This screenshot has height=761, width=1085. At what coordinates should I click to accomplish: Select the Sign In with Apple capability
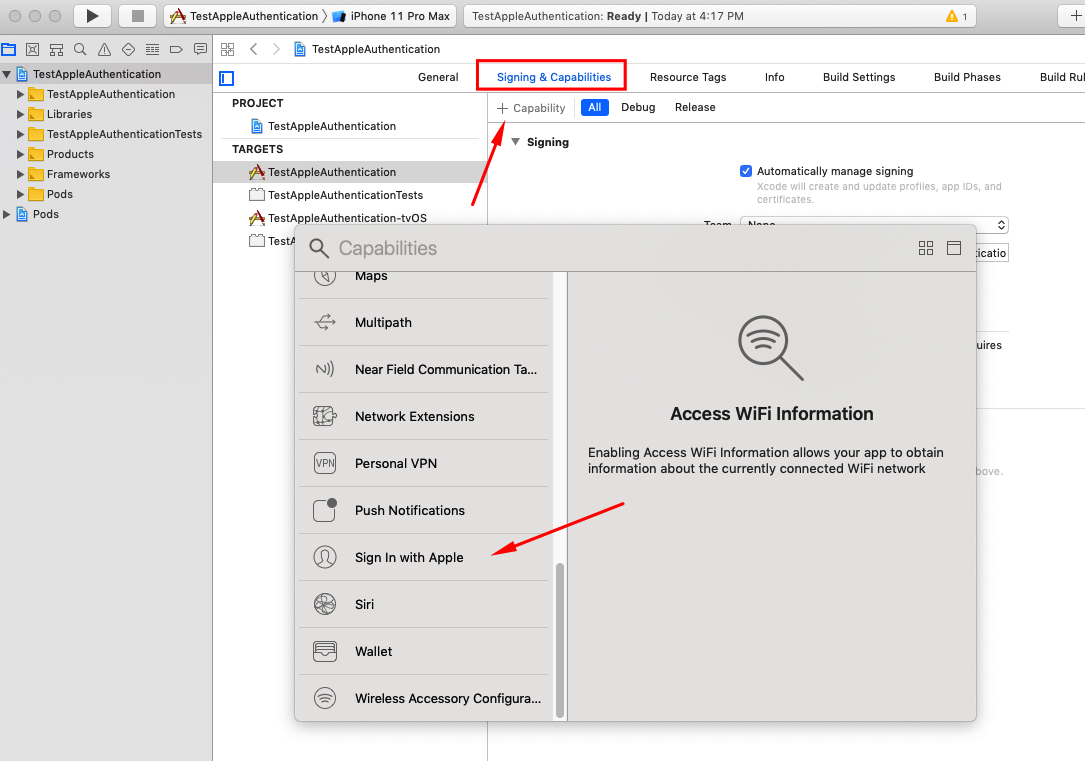click(409, 557)
